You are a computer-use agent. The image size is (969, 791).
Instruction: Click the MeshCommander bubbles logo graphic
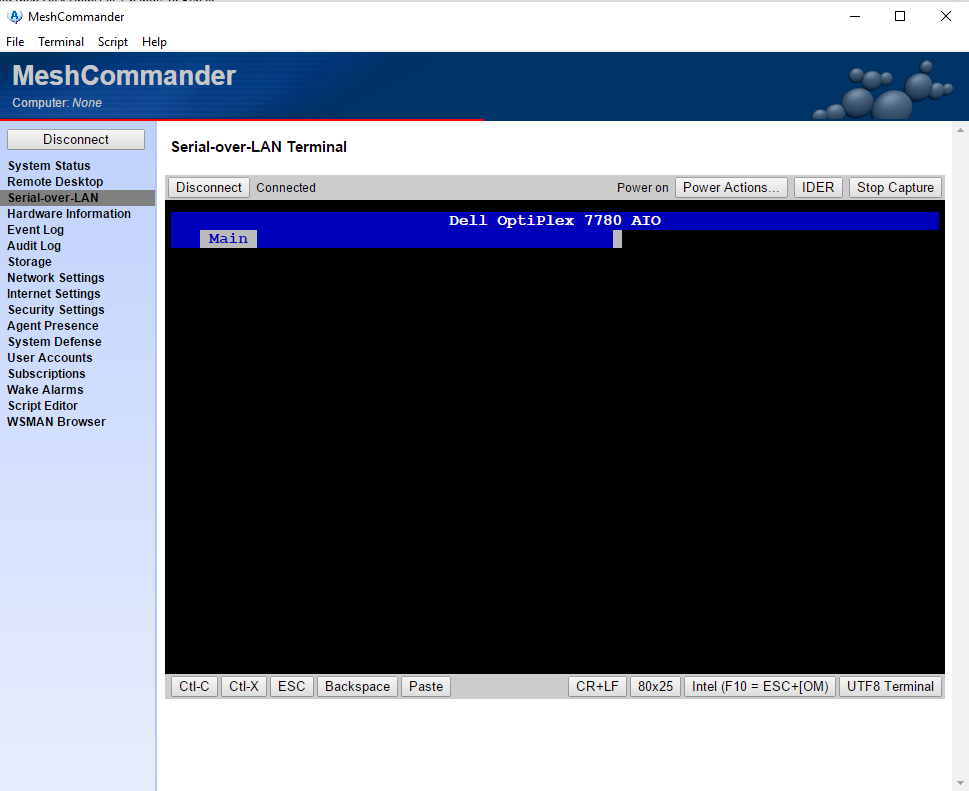(883, 90)
